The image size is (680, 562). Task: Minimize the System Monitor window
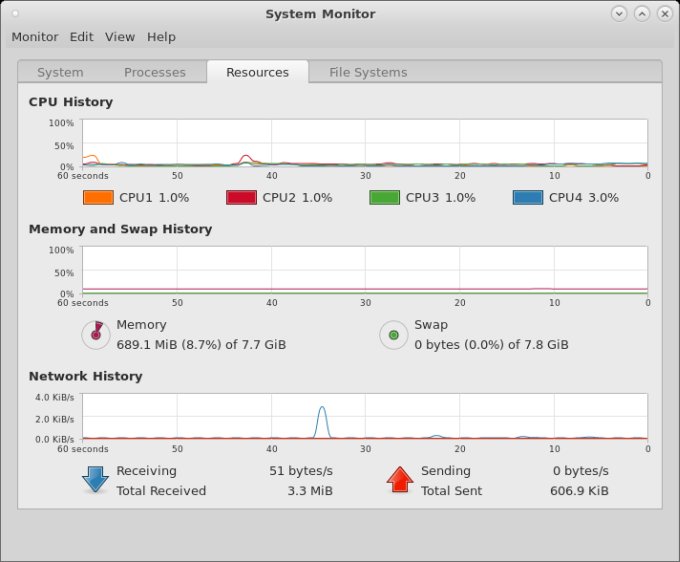point(619,13)
